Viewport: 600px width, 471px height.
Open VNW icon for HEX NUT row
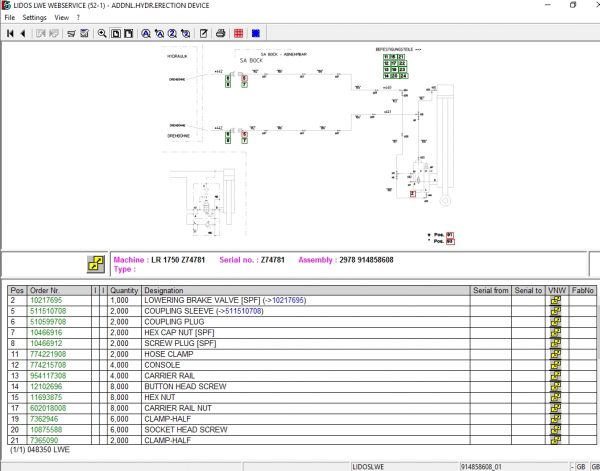tap(556, 397)
